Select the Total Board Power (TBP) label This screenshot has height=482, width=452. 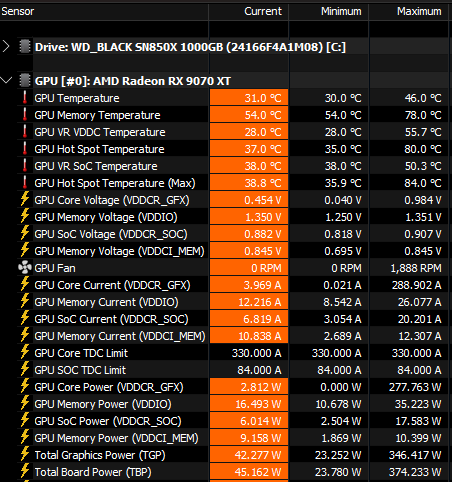[93, 472]
